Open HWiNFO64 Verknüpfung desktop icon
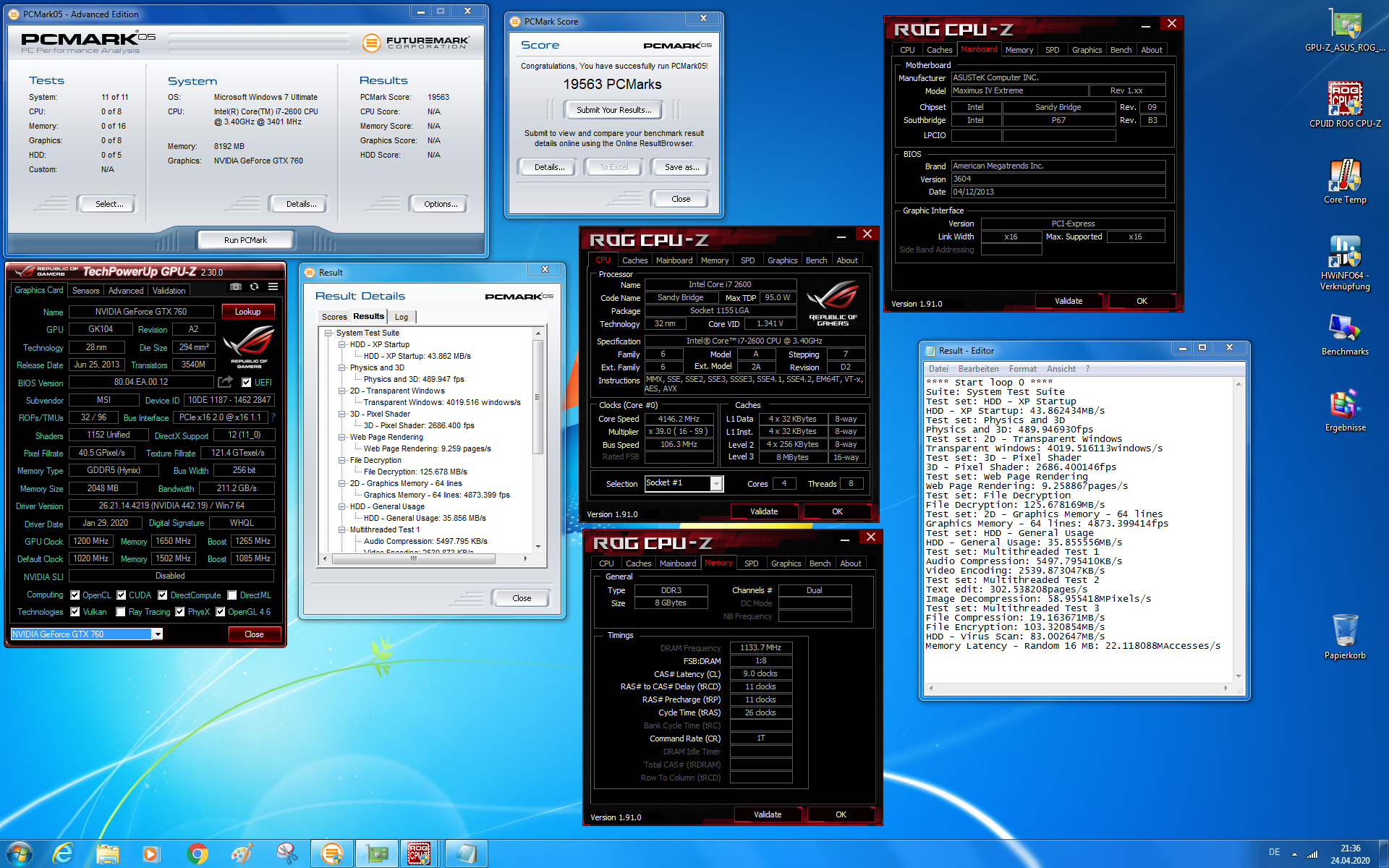The height and width of the screenshot is (868, 1389). point(1345,262)
